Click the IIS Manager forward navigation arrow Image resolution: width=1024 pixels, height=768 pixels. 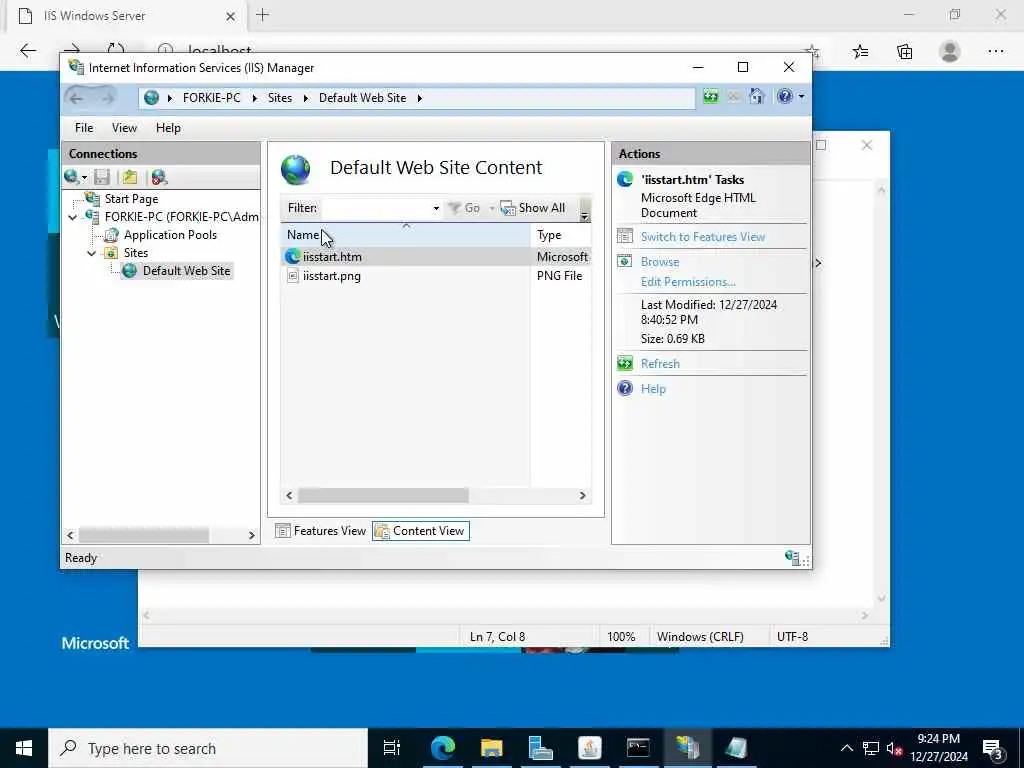[108, 99]
